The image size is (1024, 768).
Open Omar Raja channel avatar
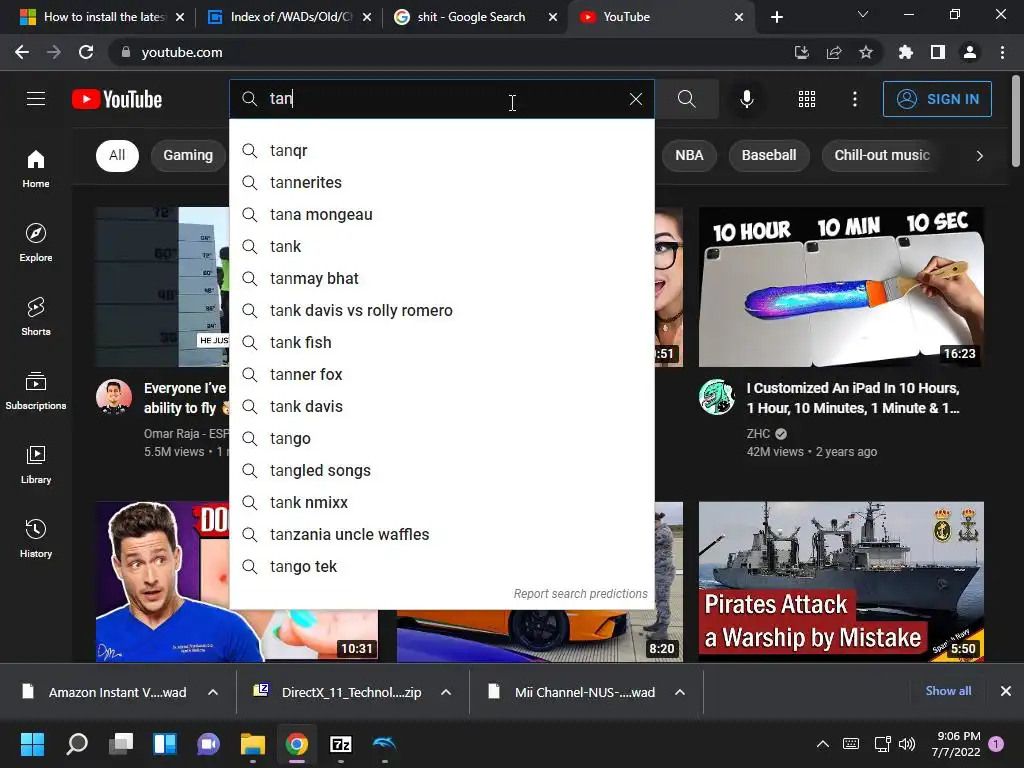tap(114, 397)
